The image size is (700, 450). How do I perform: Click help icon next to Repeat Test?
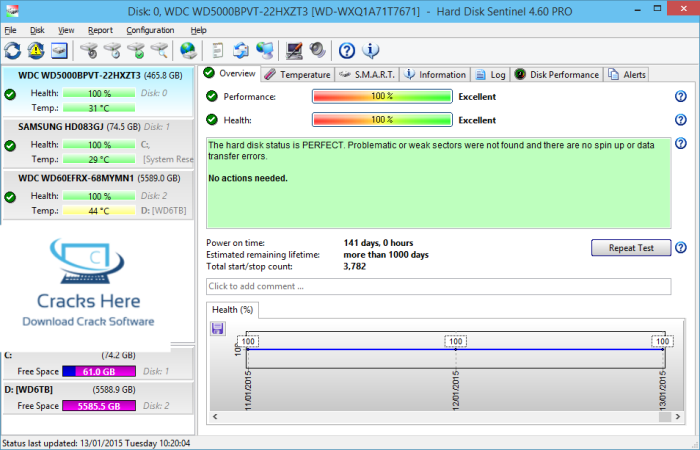[681, 247]
